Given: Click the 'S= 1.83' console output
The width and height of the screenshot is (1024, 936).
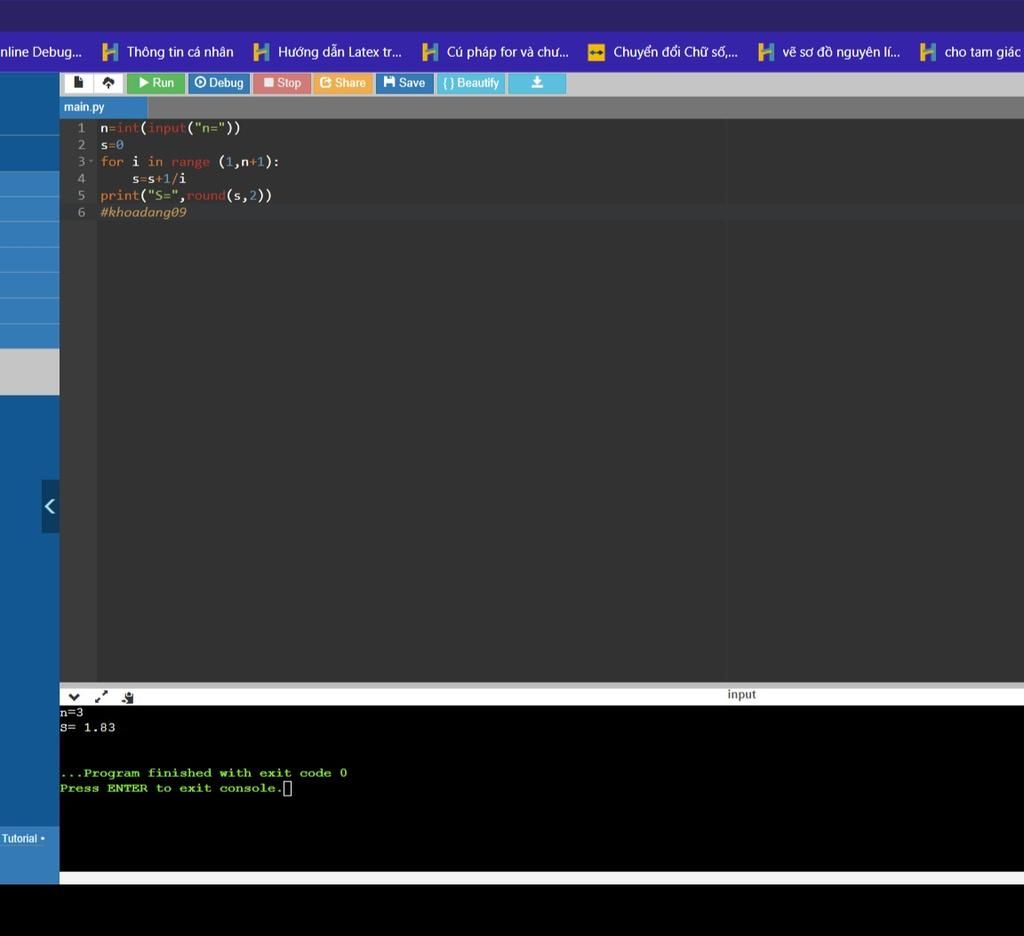Looking at the screenshot, I should pos(88,727).
